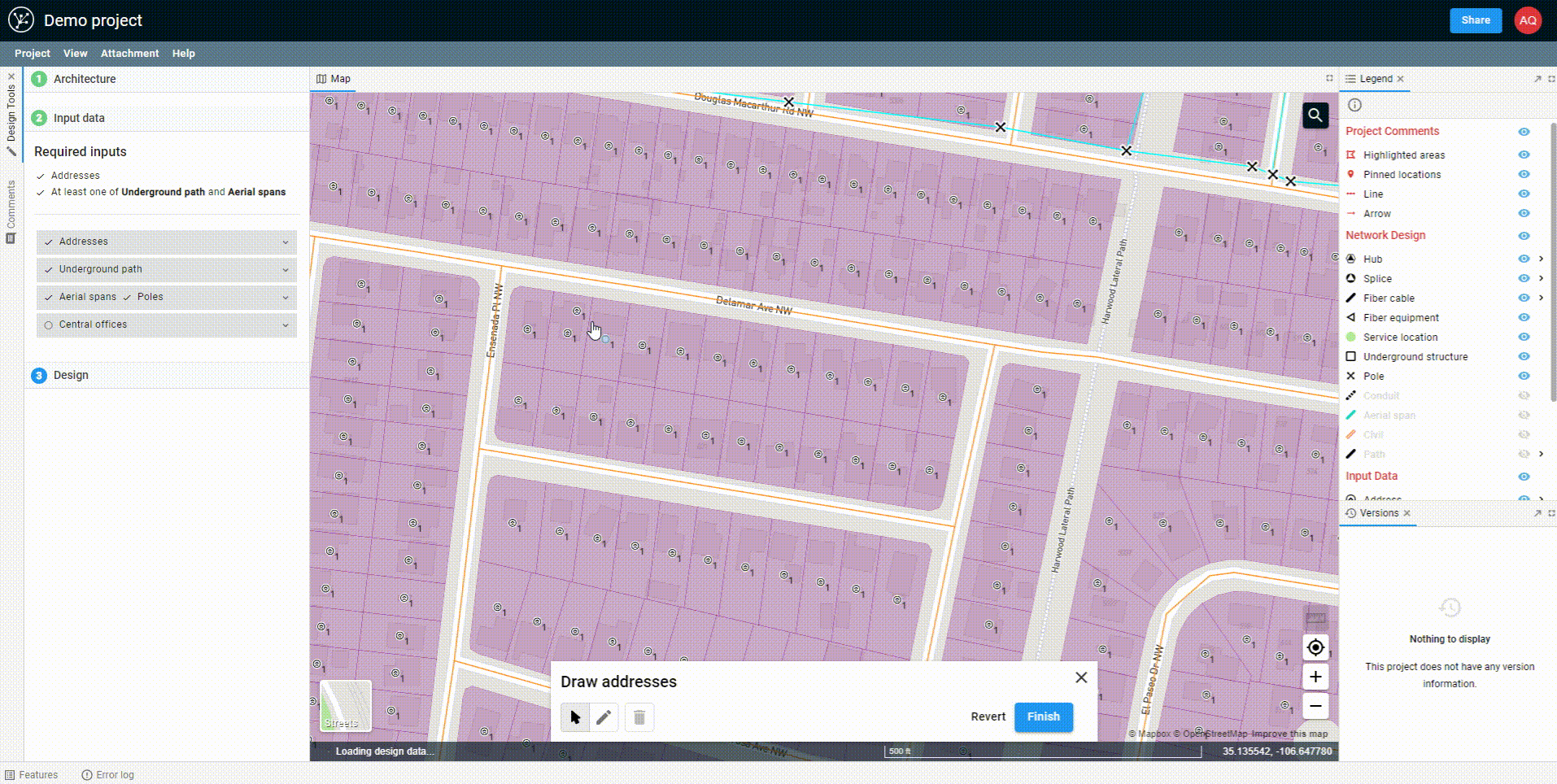1557x784 pixels.
Task: Toggle Input Data group visibility
Action: 1524,477
